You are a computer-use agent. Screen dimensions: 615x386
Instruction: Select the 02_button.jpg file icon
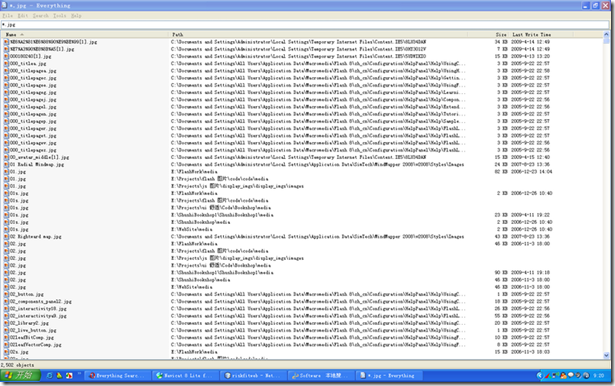6,294
